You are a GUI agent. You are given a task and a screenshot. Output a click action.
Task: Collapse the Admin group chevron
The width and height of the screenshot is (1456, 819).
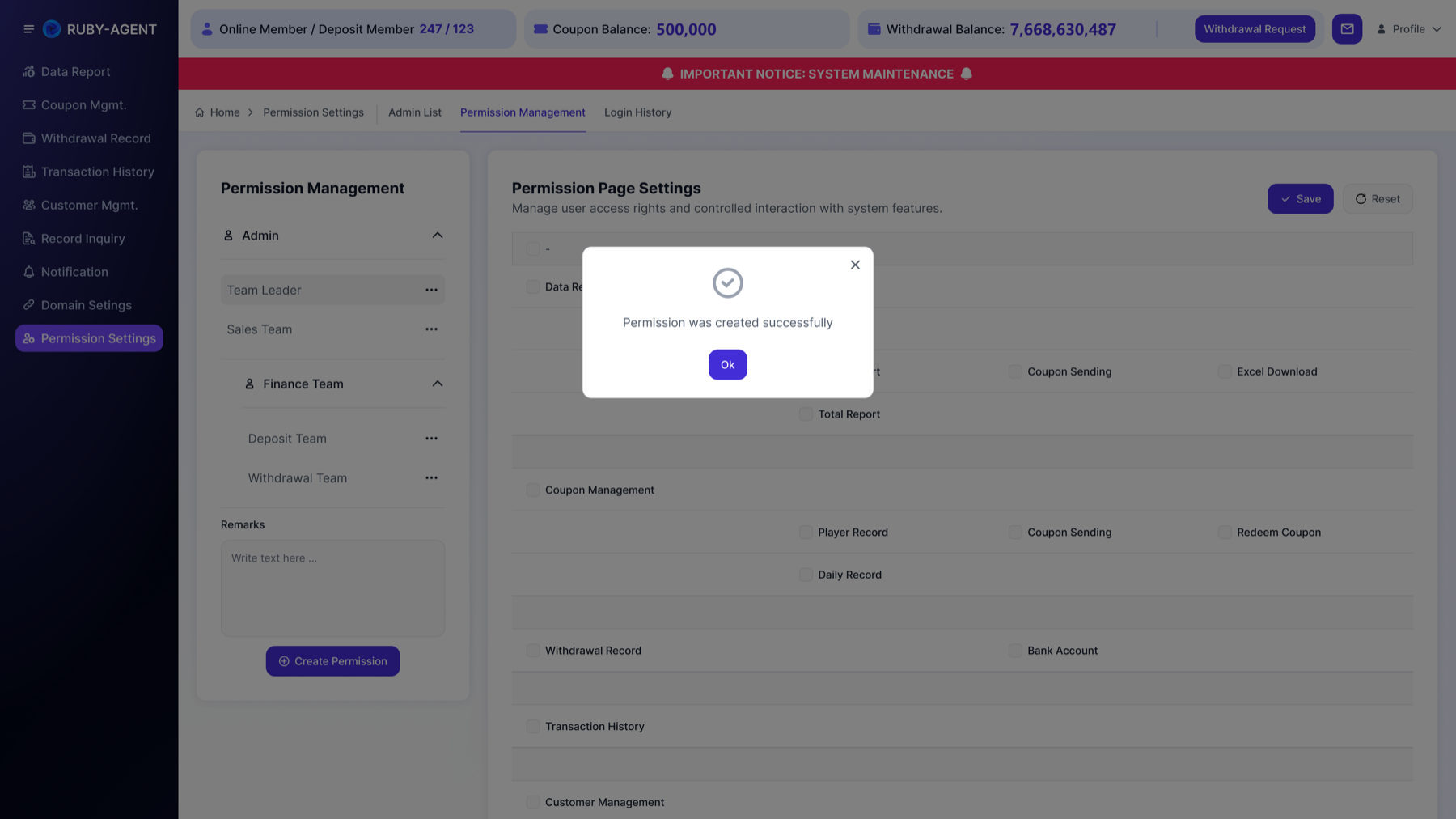438,236
